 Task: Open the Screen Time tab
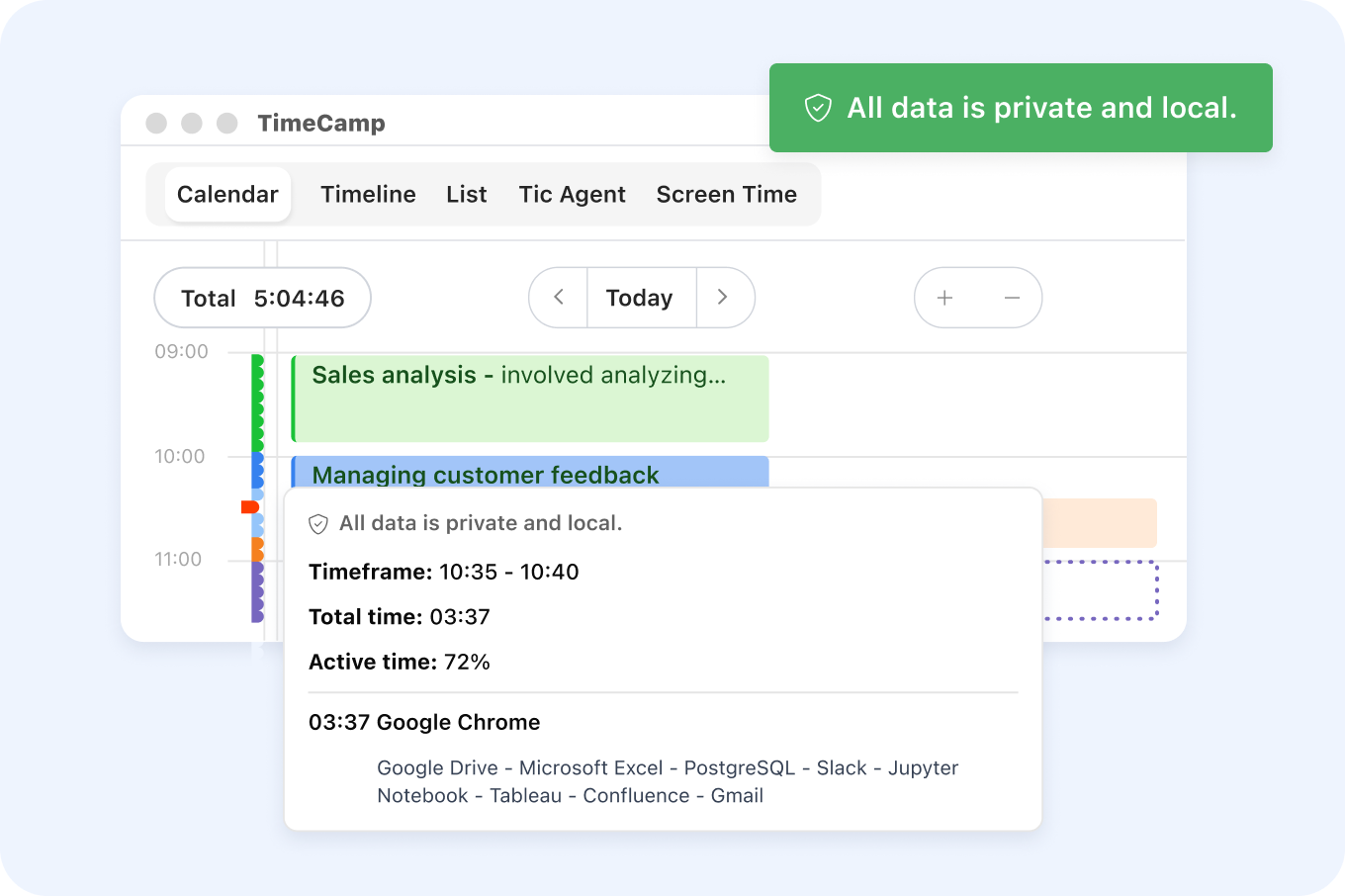pyautogui.click(x=727, y=194)
